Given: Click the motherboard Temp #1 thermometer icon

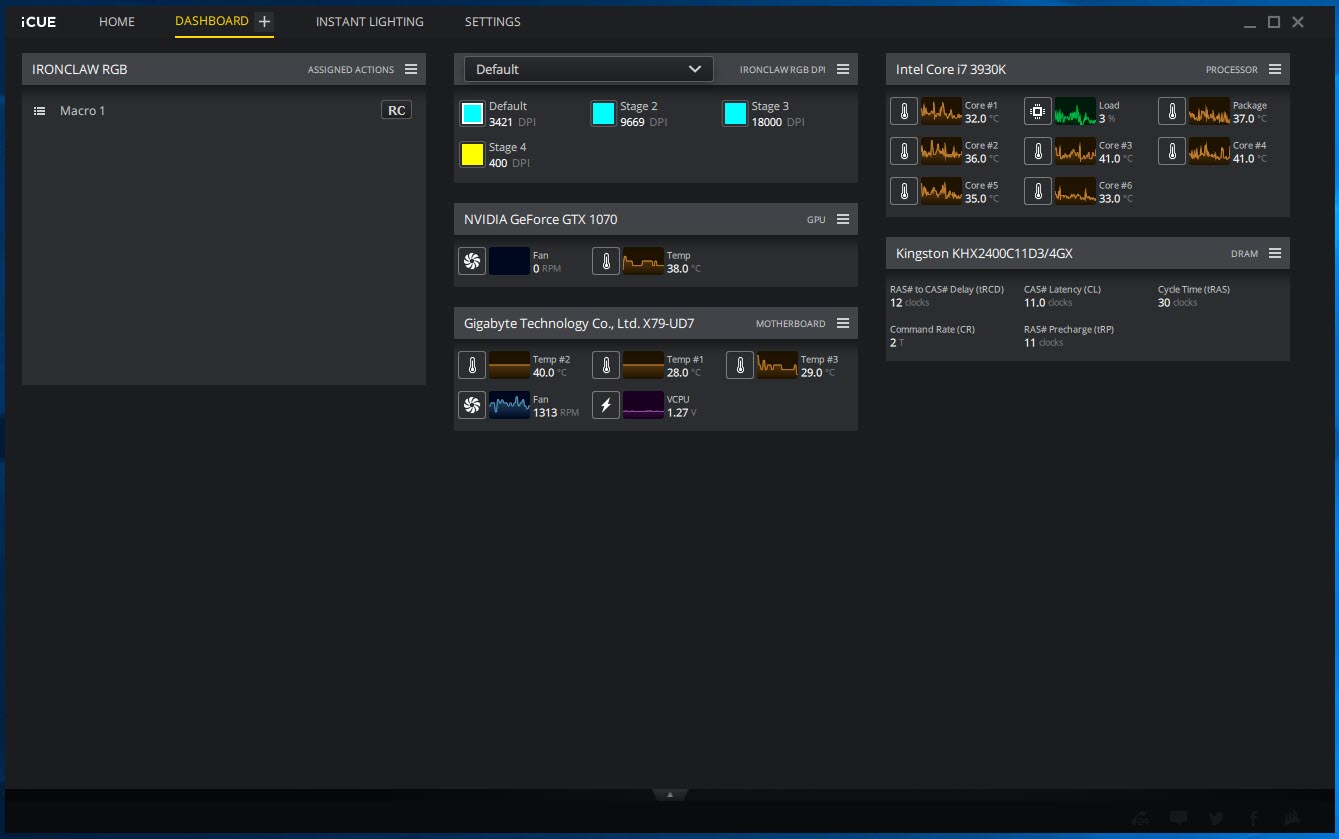Looking at the screenshot, I should pyautogui.click(x=606, y=365).
